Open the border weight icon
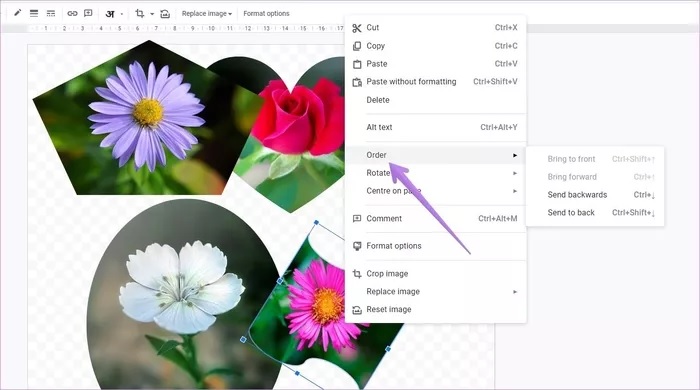 [34, 13]
